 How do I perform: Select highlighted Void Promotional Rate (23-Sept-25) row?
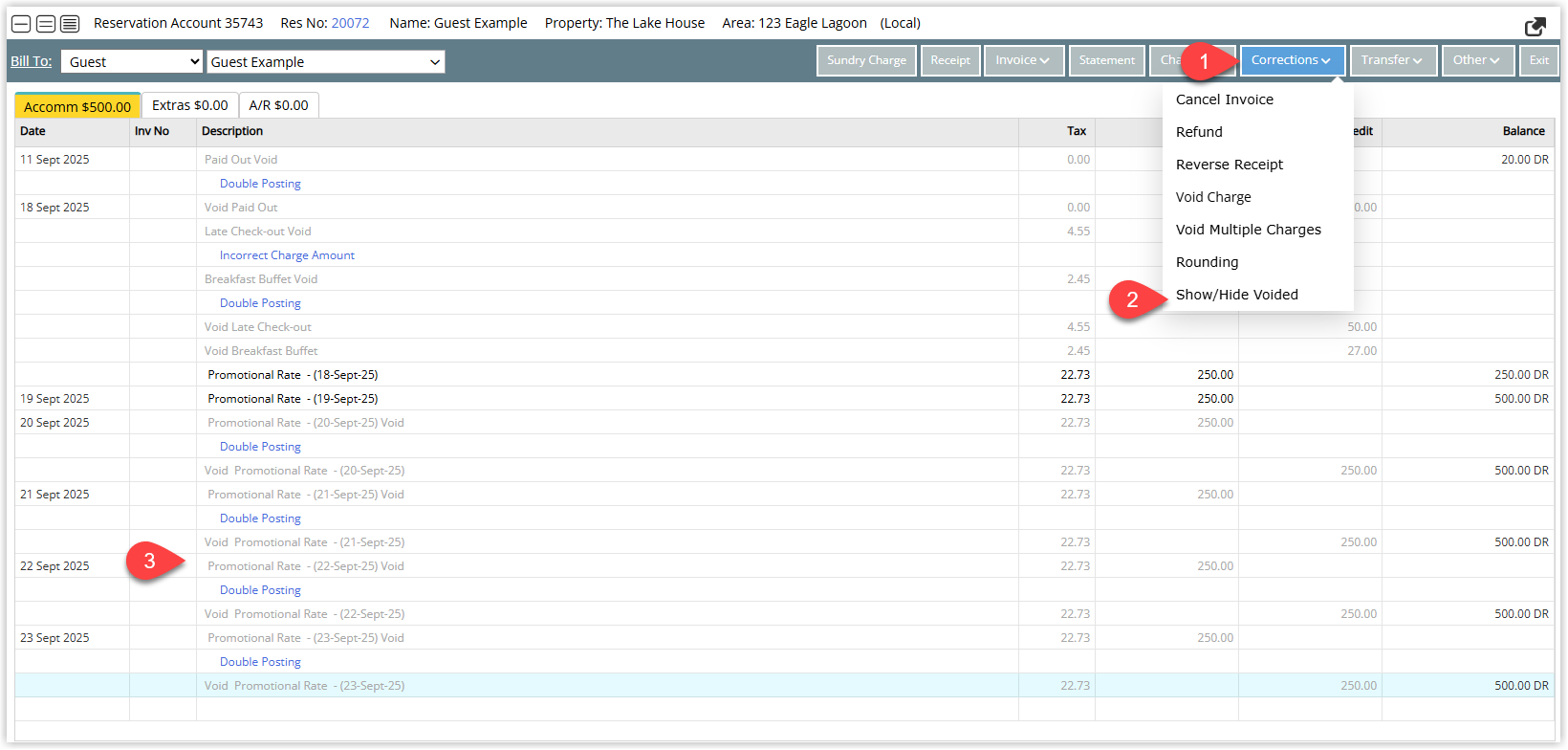(x=784, y=686)
